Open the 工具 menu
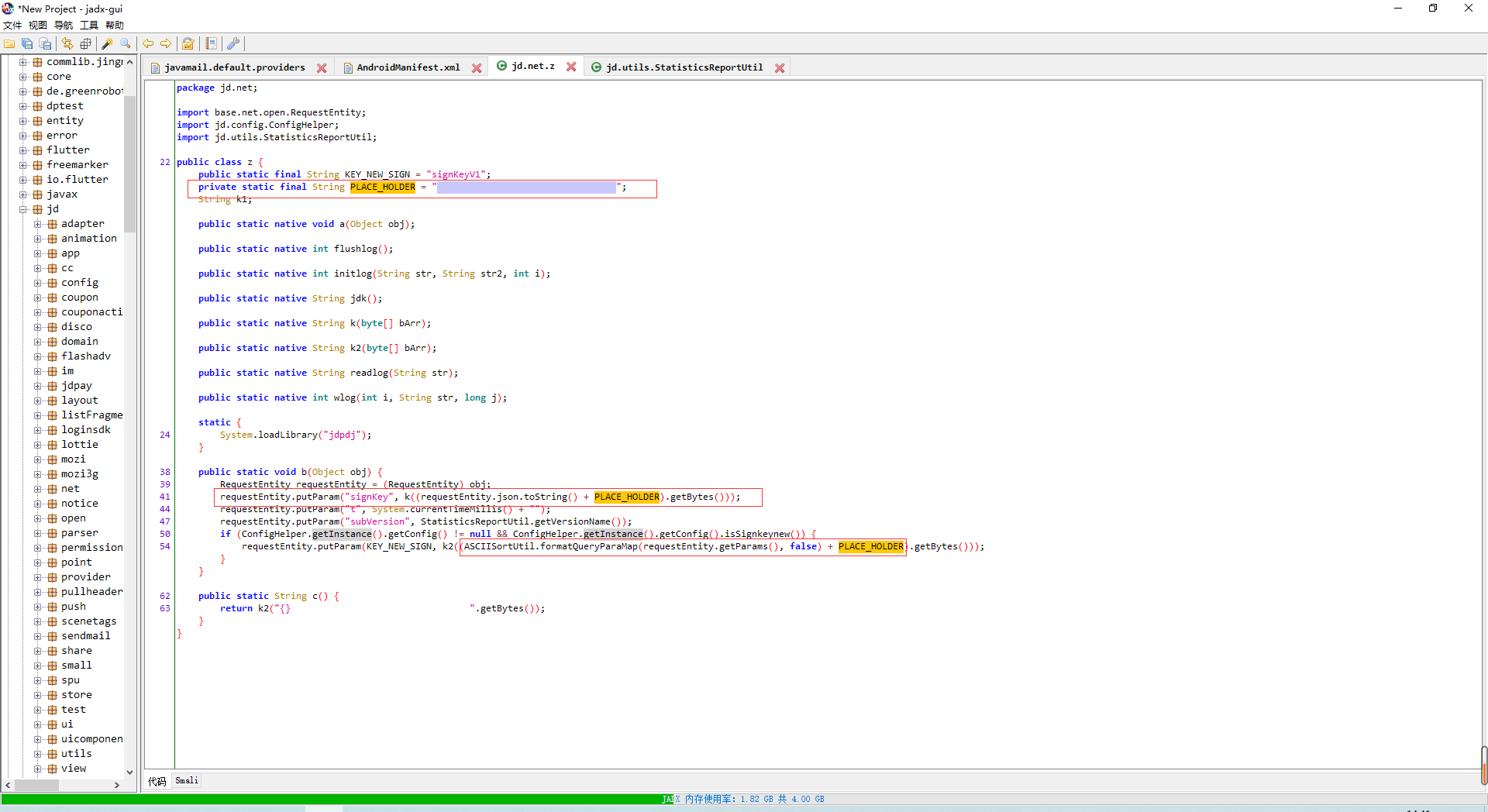Image resolution: width=1488 pixels, height=812 pixels. [89, 26]
